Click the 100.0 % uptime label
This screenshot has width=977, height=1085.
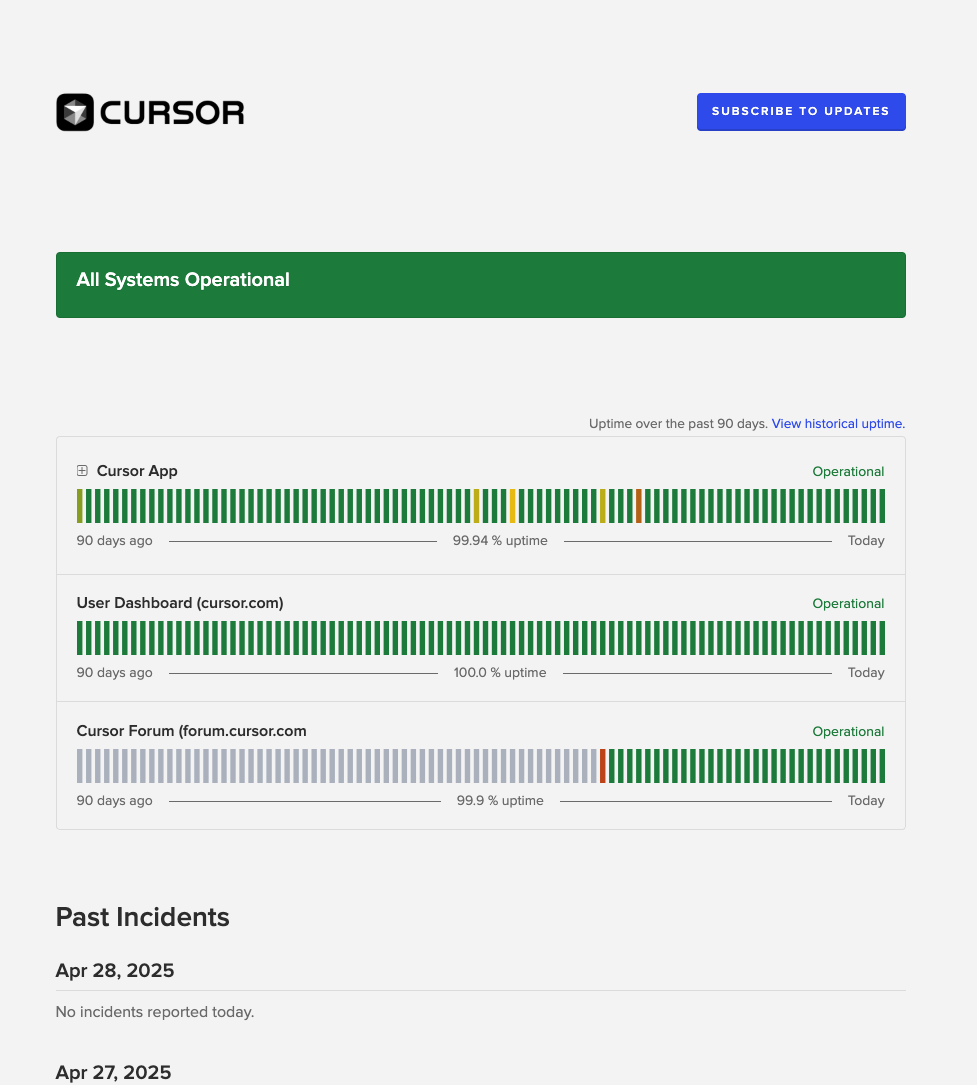tap(500, 673)
